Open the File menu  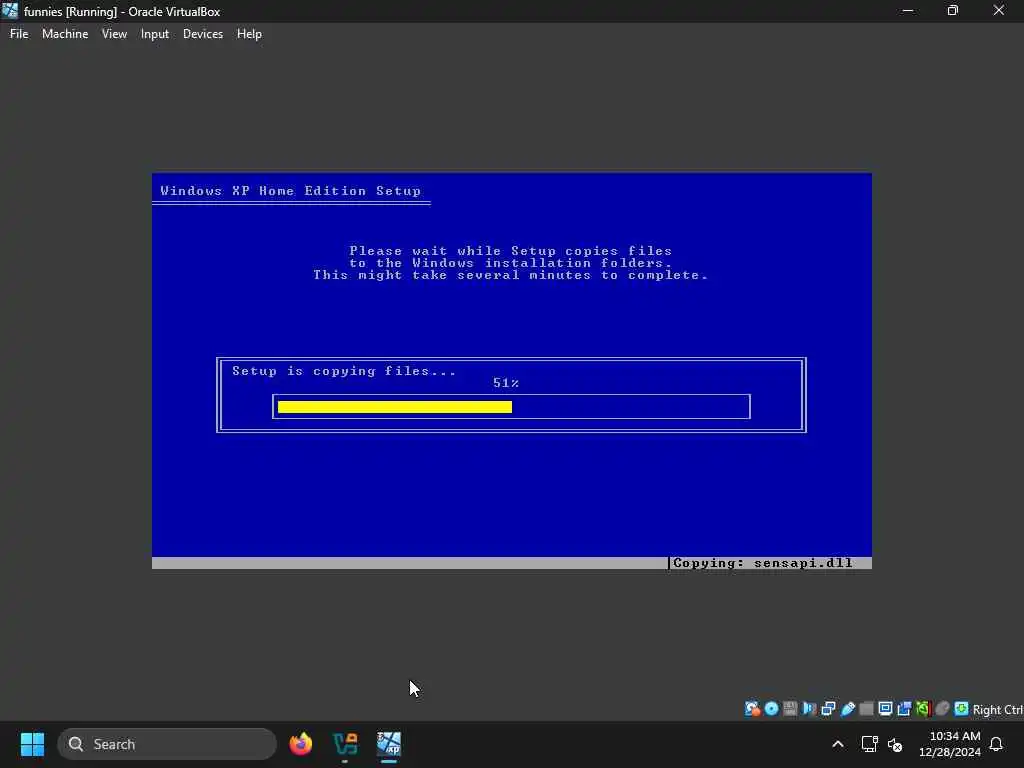pos(19,34)
